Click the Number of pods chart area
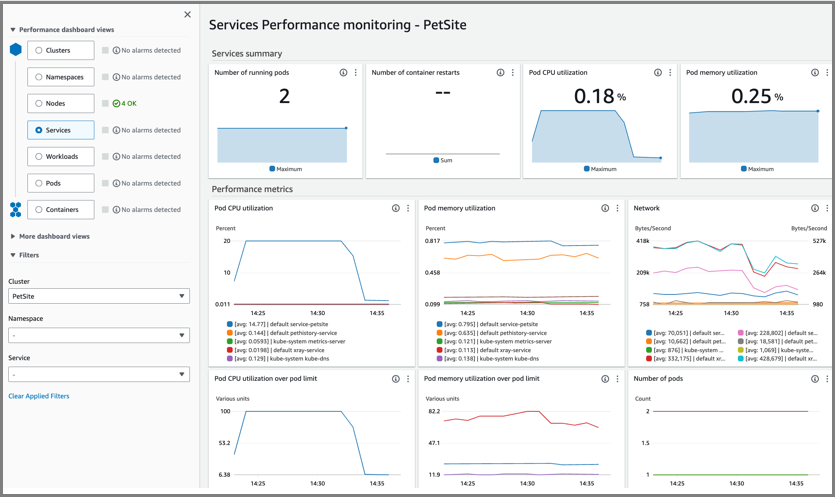This screenshot has height=497, width=835. [731, 442]
